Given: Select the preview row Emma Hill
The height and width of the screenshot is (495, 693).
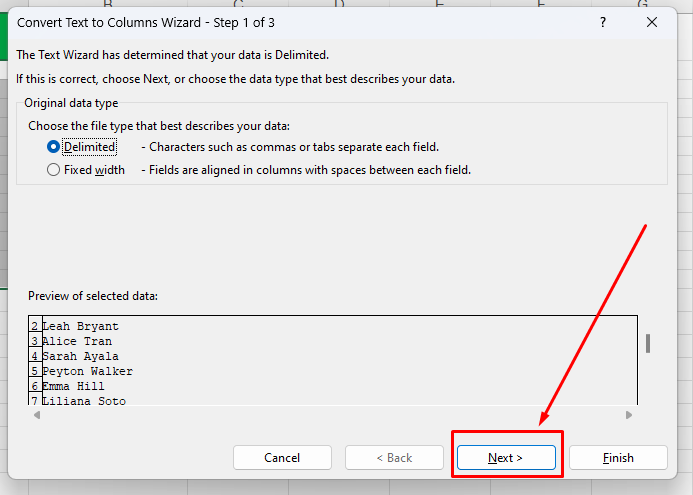Looking at the screenshot, I should tap(73, 386).
